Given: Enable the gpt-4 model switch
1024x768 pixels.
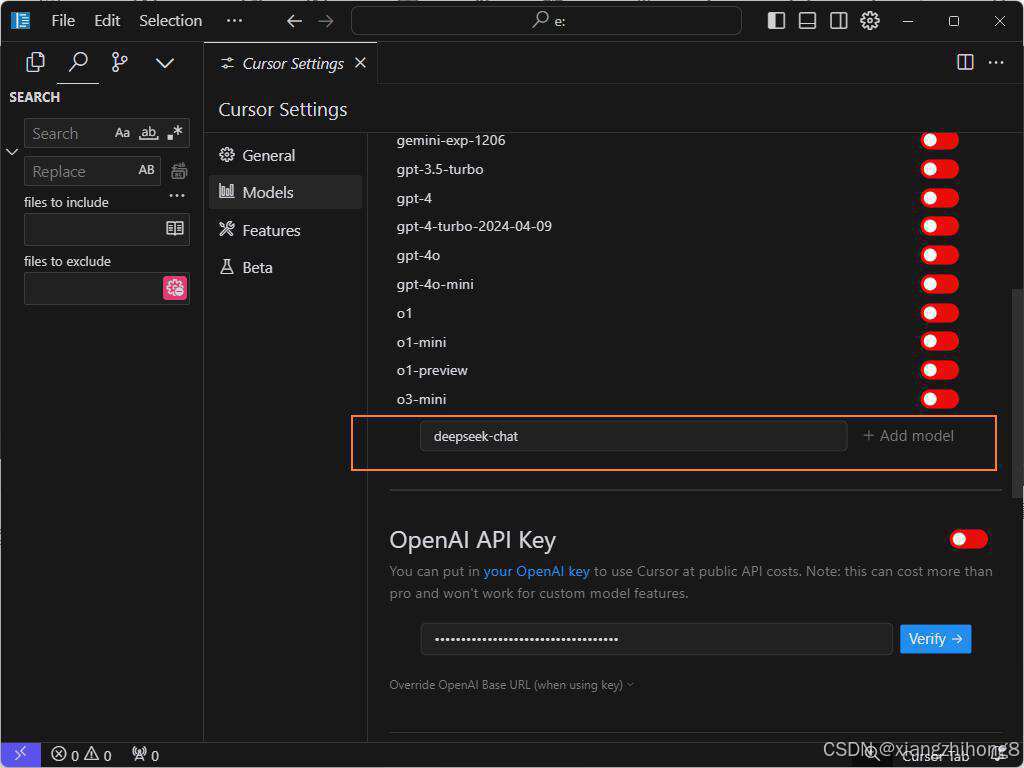Looking at the screenshot, I should tap(939, 198).
